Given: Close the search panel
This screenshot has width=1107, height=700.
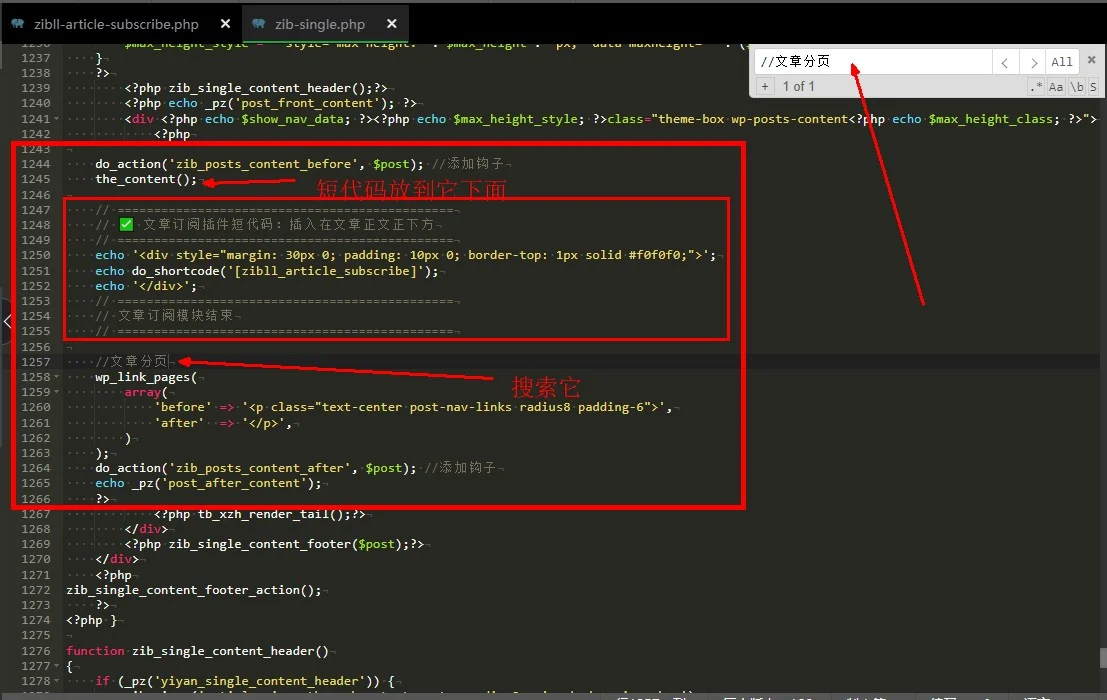Looking at the screenshot, I should pyautogui.click(x=1091, y=62).
